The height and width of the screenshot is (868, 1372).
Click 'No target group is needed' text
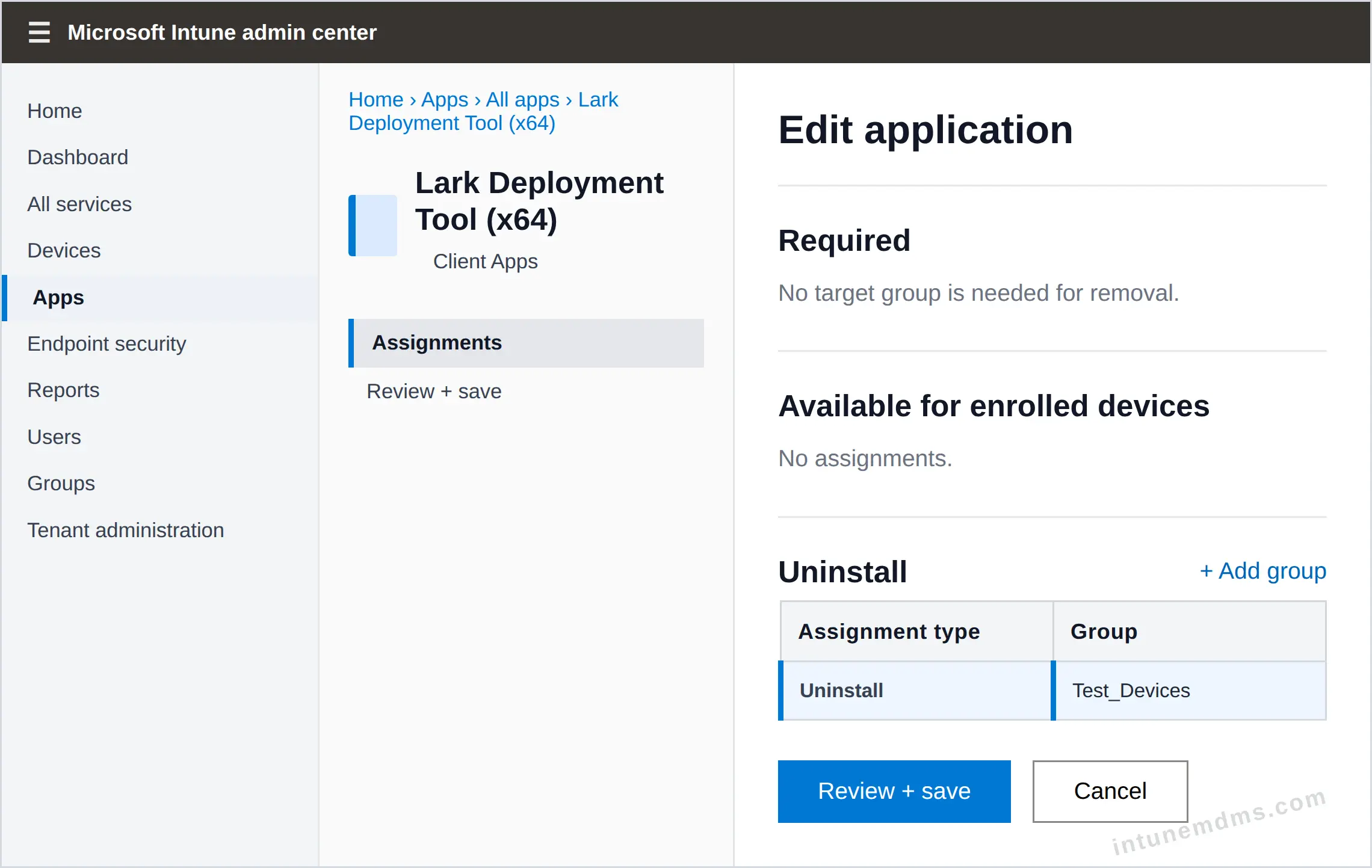point(978,293)
